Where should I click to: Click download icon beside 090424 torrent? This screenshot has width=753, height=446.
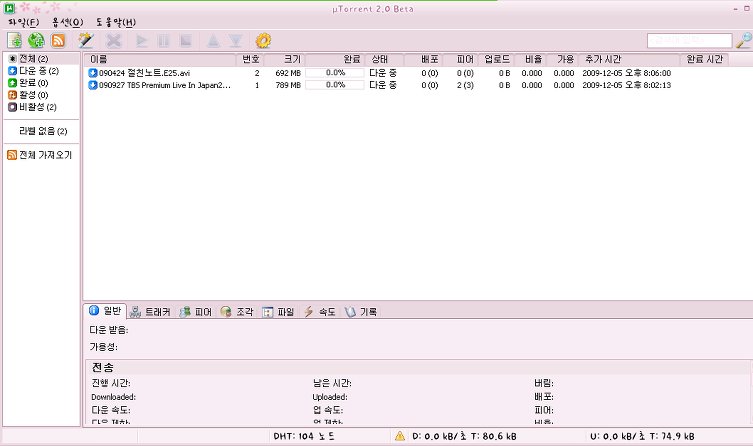tap(93, 73)
